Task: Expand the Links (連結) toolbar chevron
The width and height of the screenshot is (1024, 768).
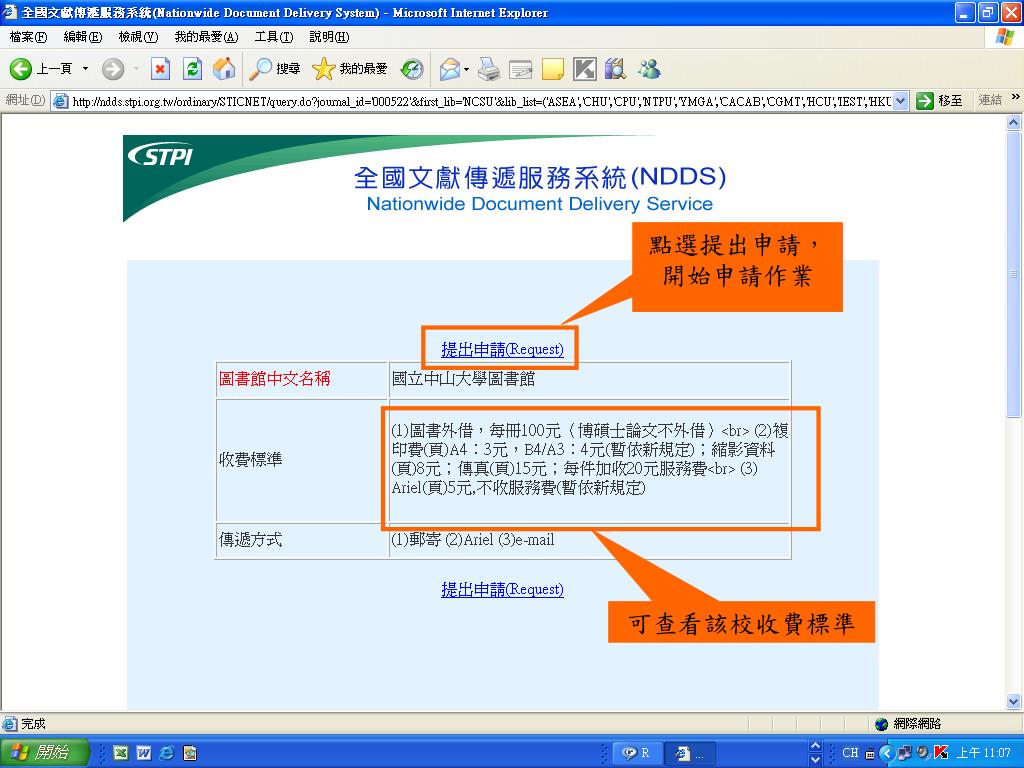Action: [x=1016, y=97]
